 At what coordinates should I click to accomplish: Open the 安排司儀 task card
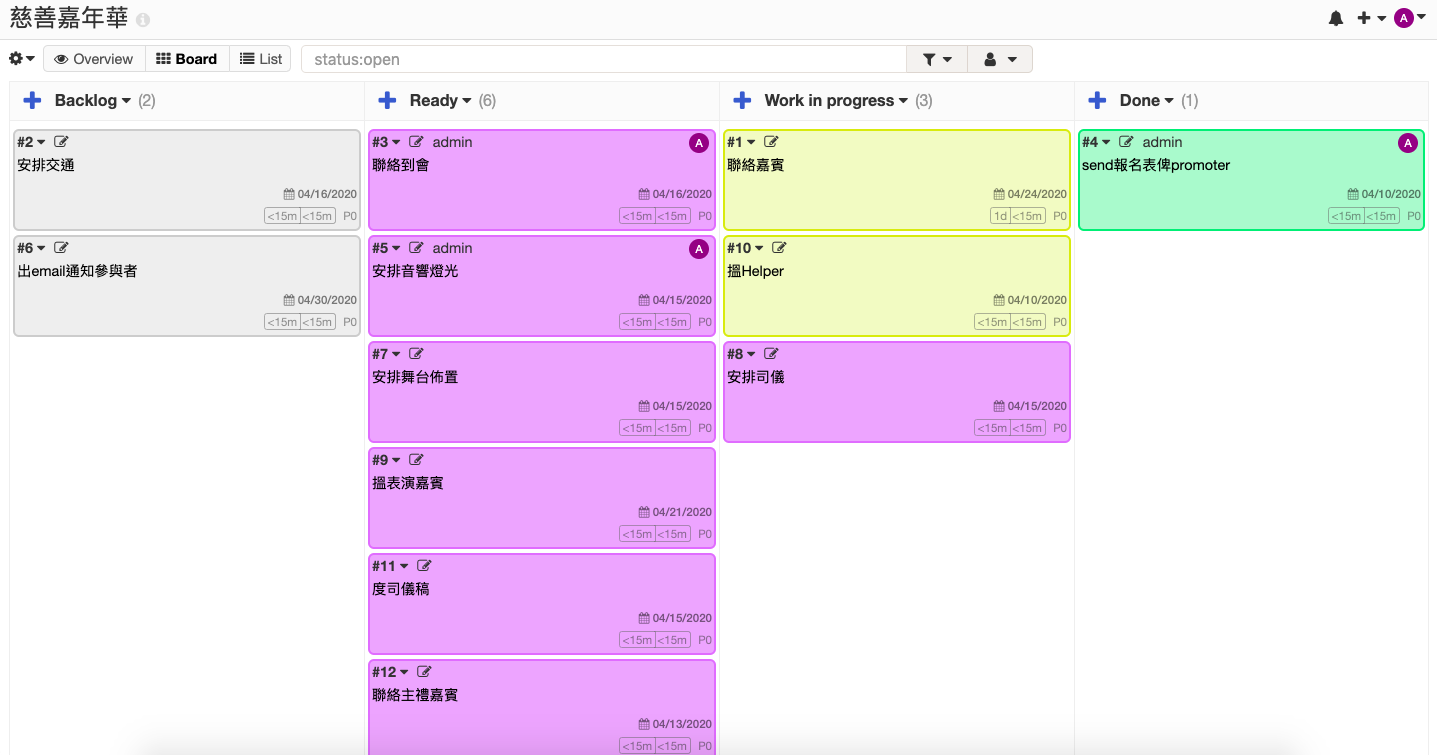tap(756, 377)
